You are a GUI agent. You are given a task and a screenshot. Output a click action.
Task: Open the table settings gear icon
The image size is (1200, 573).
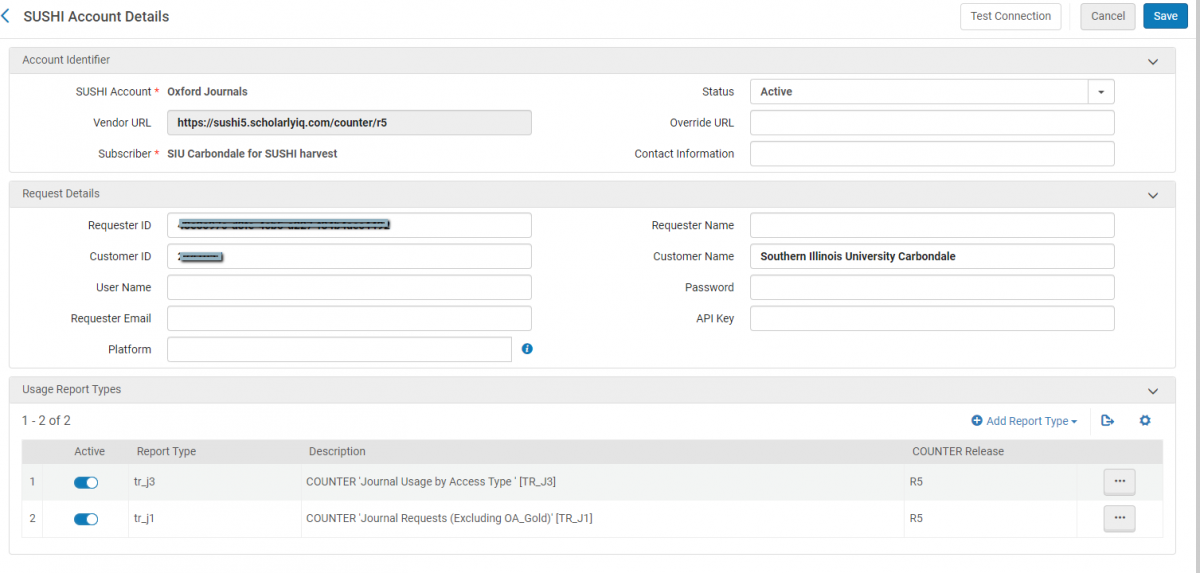tap(1145, 421)
